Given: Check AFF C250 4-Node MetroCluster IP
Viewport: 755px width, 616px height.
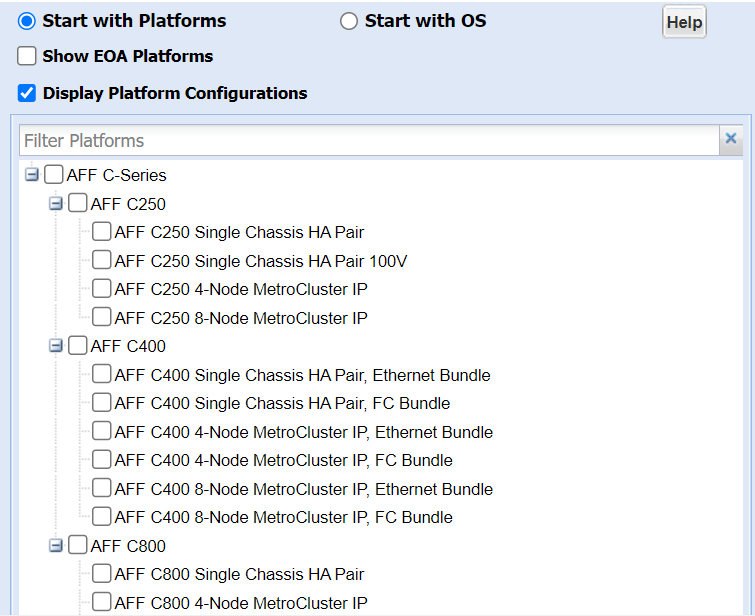Looking at the screenshot, I should click(x=102, y=289).
